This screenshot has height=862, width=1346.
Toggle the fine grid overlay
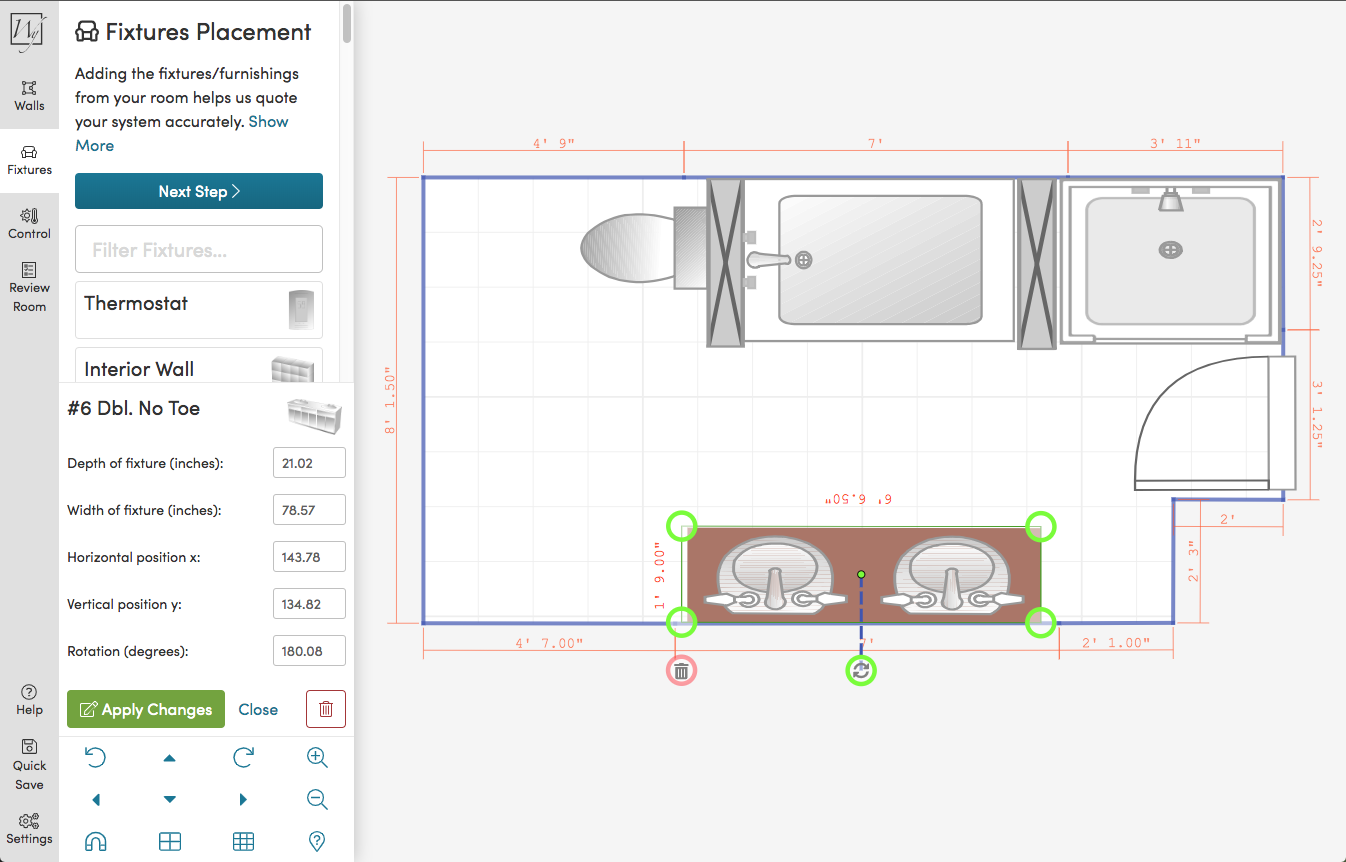click(243, 841)
